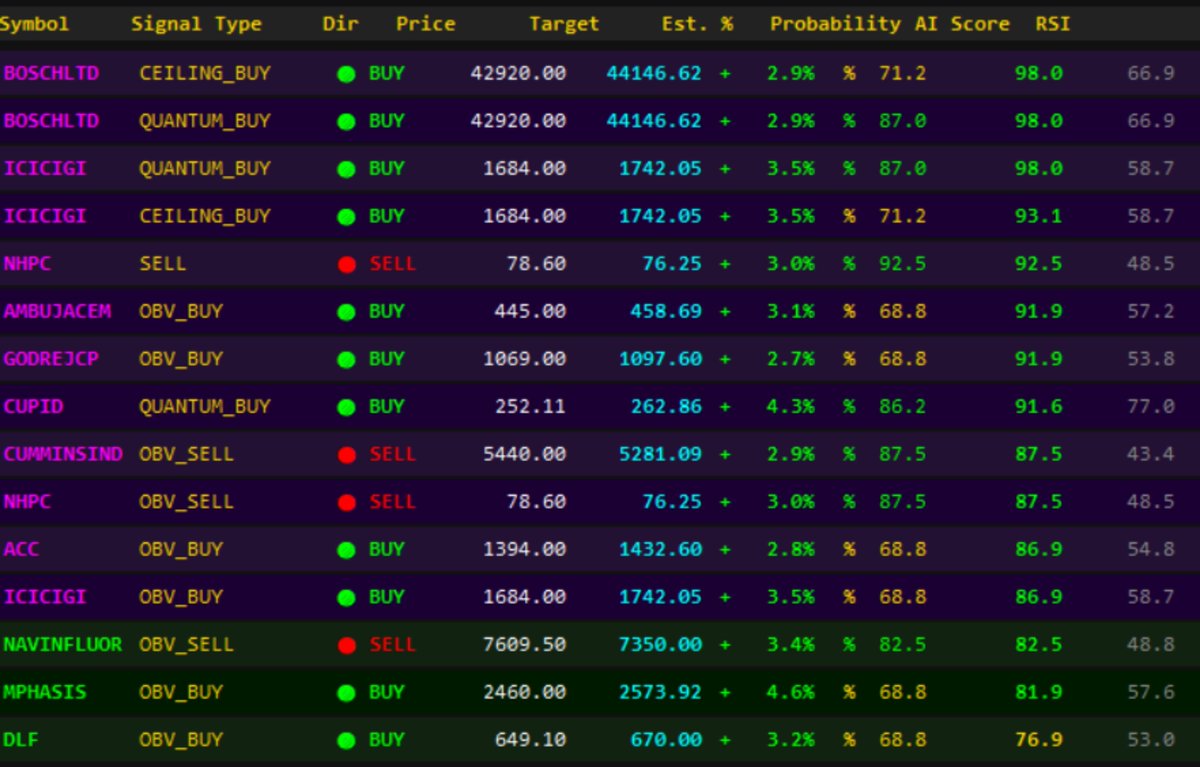
Task: Select the NAVINFLUOR symbol
Action: (x=63, y=644)
